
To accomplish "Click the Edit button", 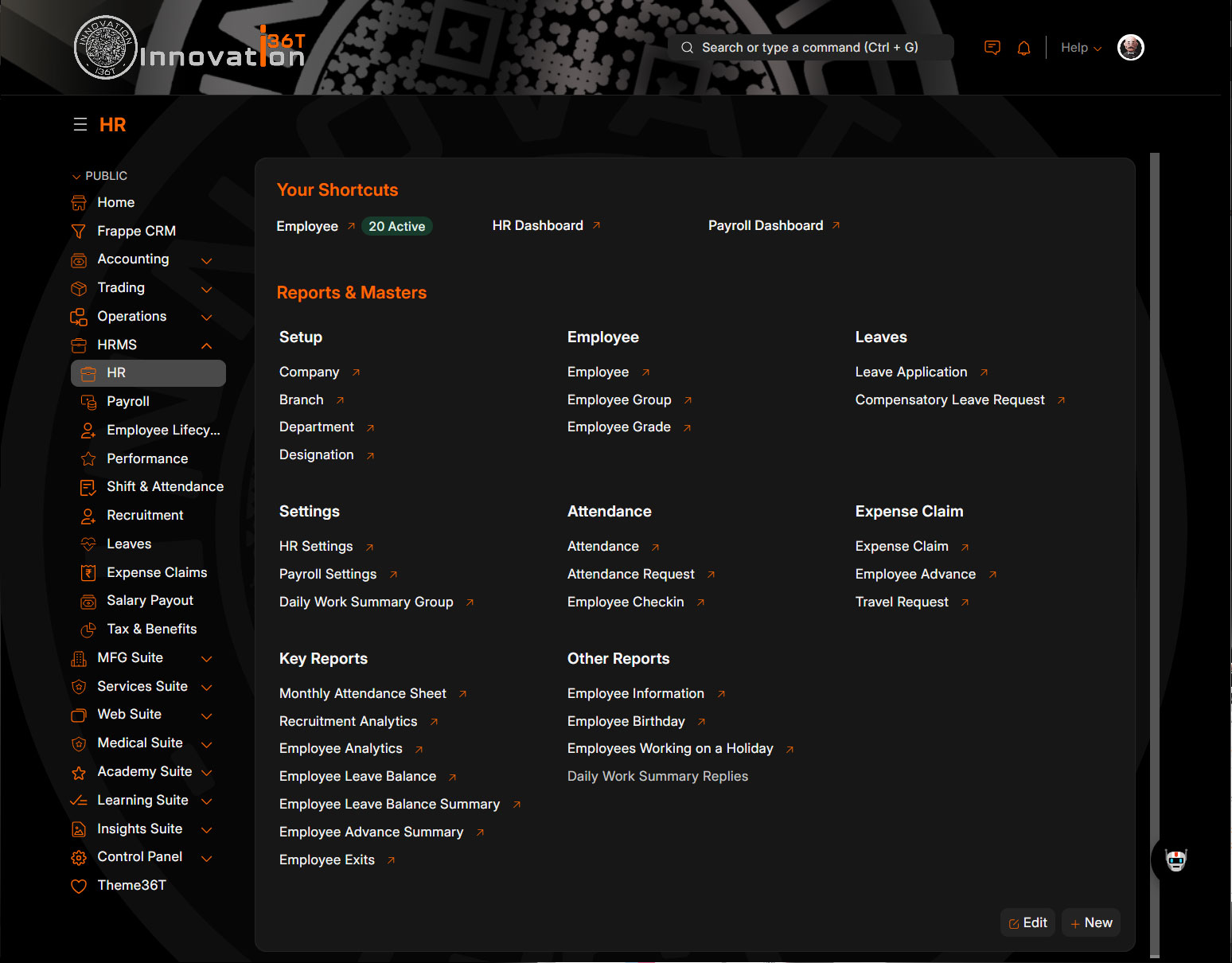I will (x=1027, y=922).
